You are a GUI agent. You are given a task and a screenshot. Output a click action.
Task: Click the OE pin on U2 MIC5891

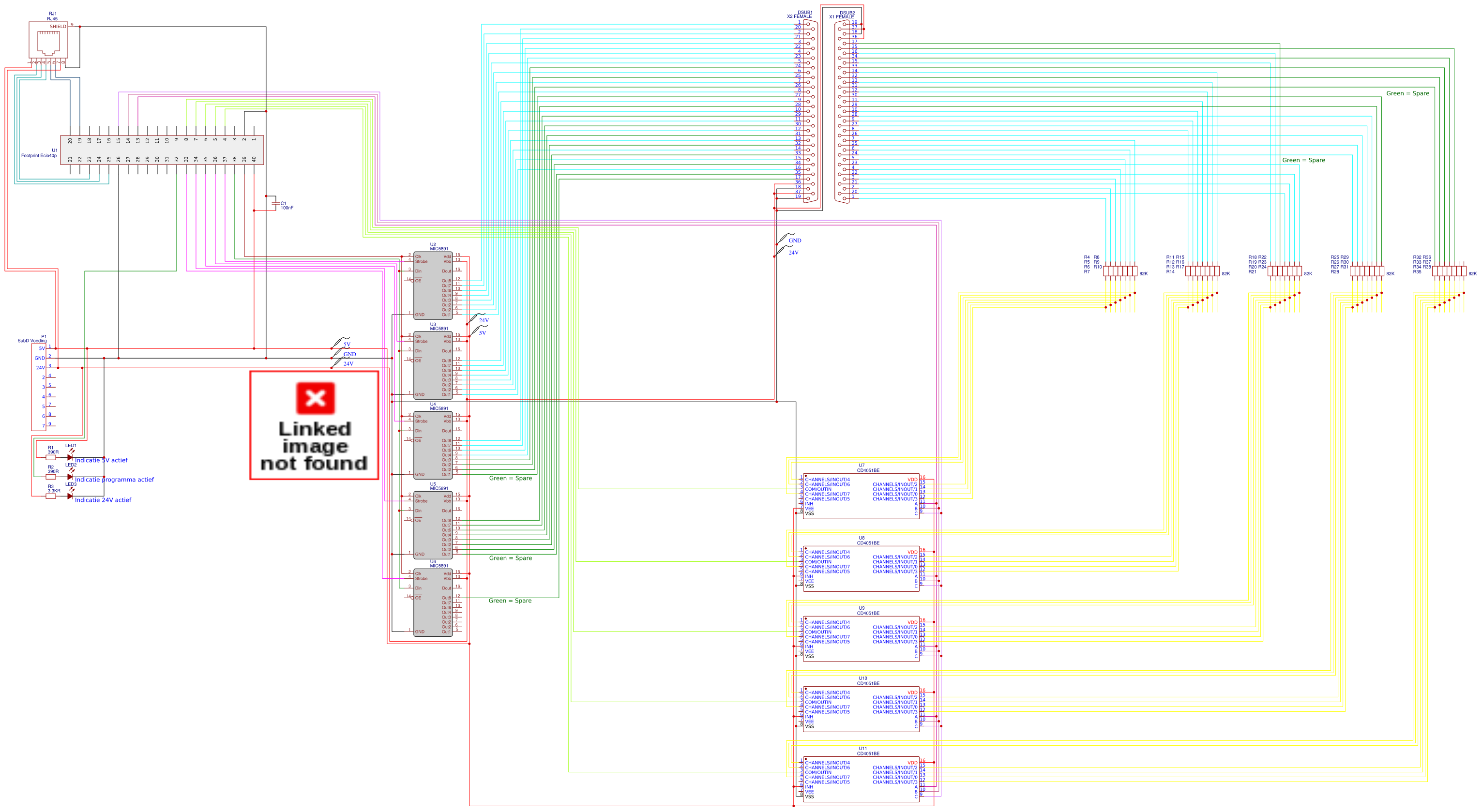[419, 281]
